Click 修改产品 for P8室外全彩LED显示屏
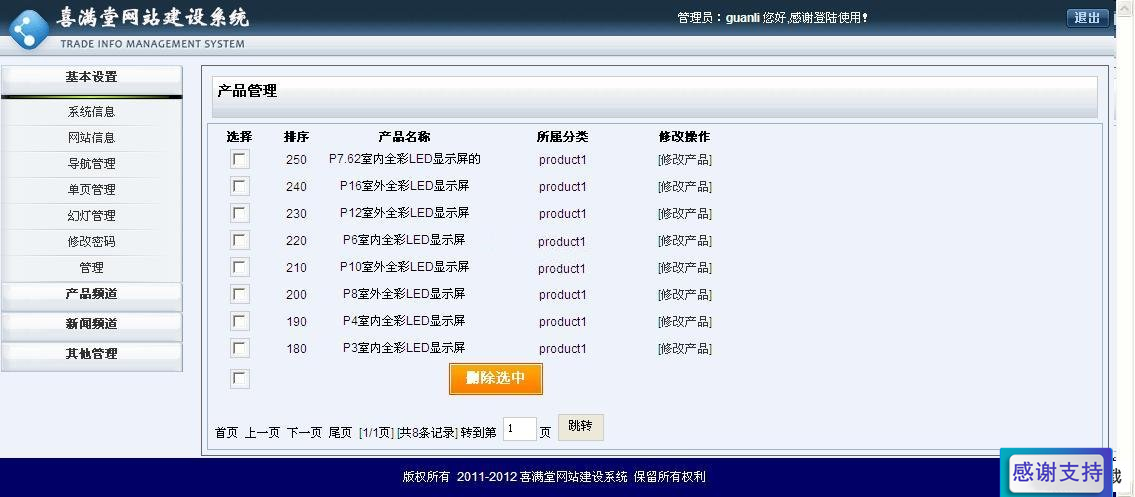Viewport: 1135px width, 497px height. point(685,294)
